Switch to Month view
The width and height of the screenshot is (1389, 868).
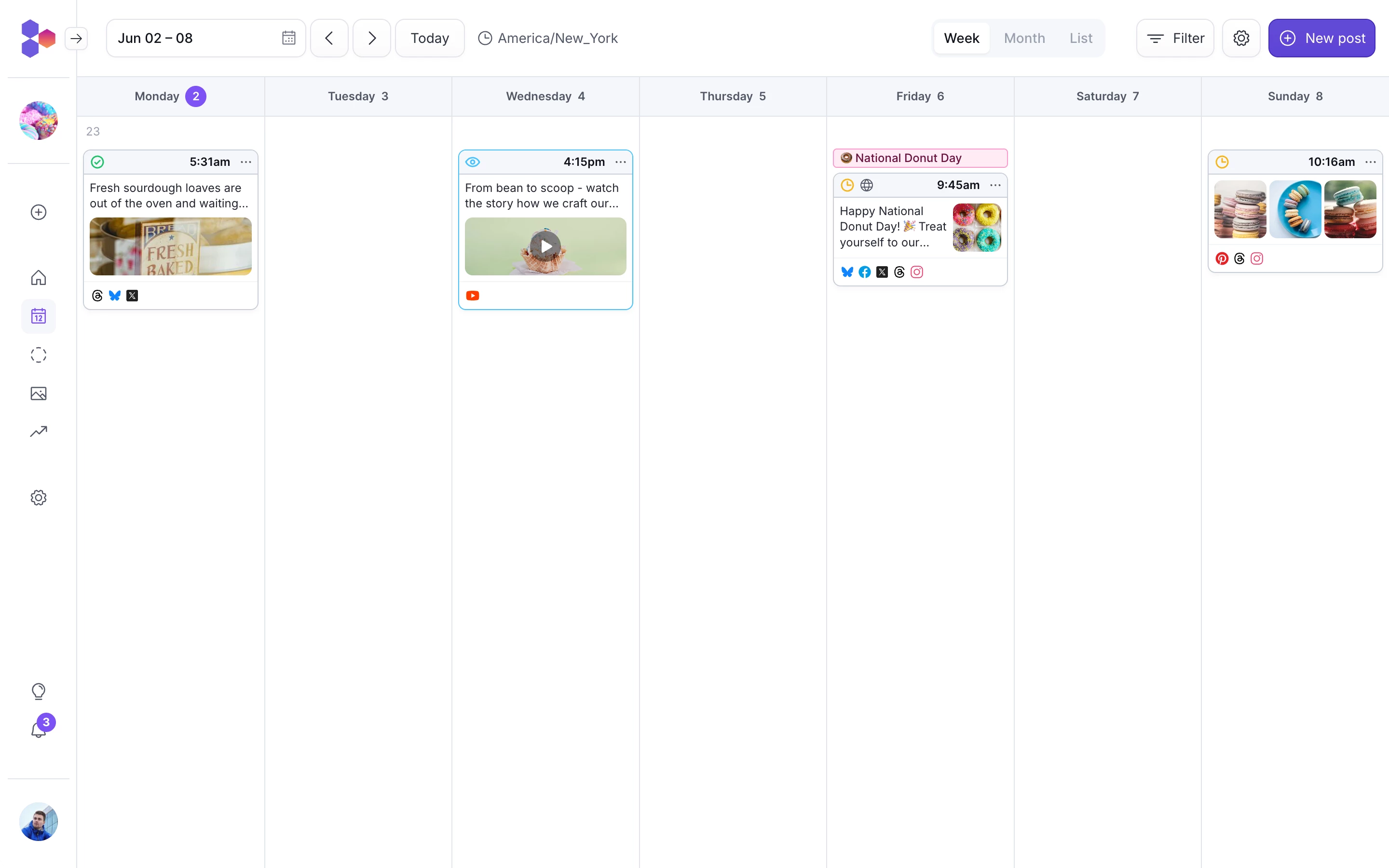click(x=1024, y=38)
